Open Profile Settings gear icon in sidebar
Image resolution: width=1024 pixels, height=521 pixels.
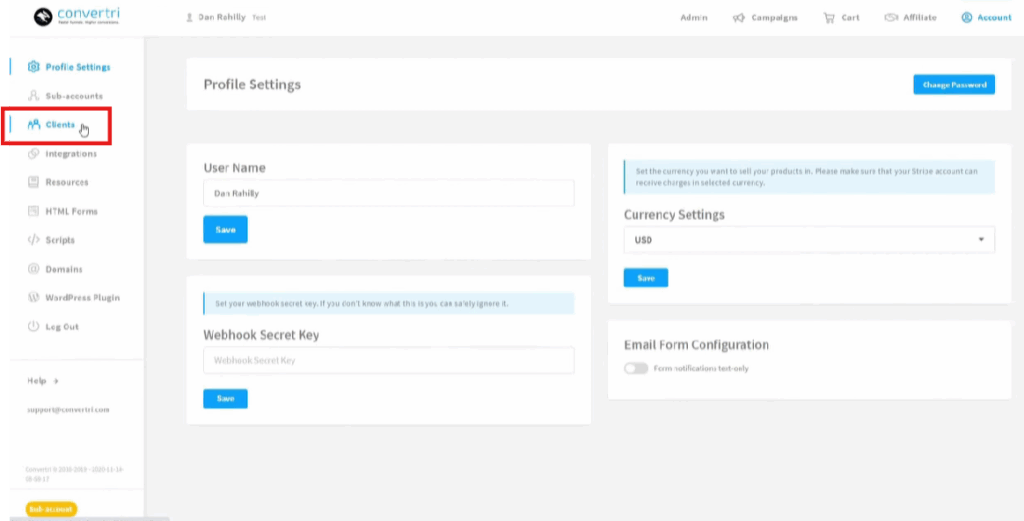34,67
